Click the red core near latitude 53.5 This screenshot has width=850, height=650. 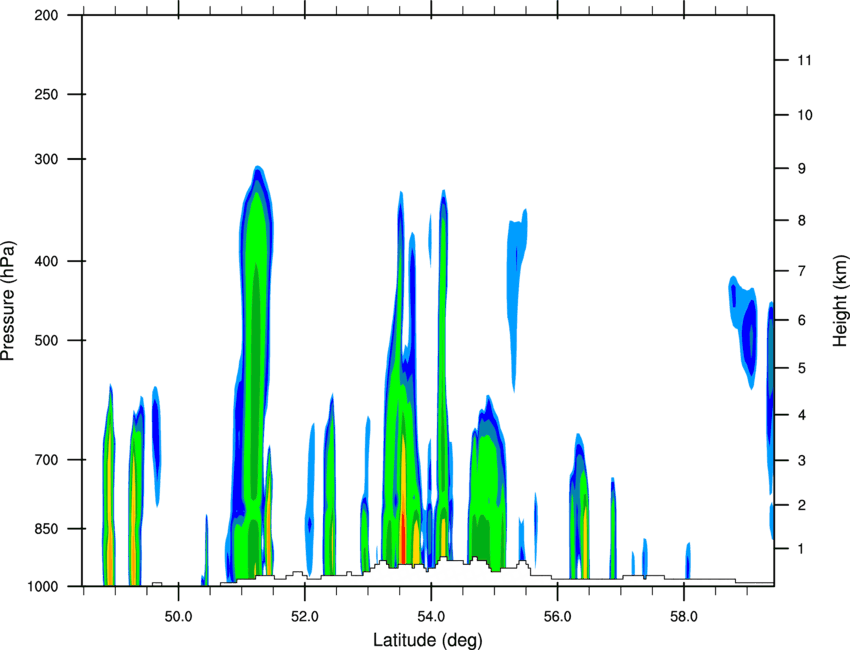point(403,537)
